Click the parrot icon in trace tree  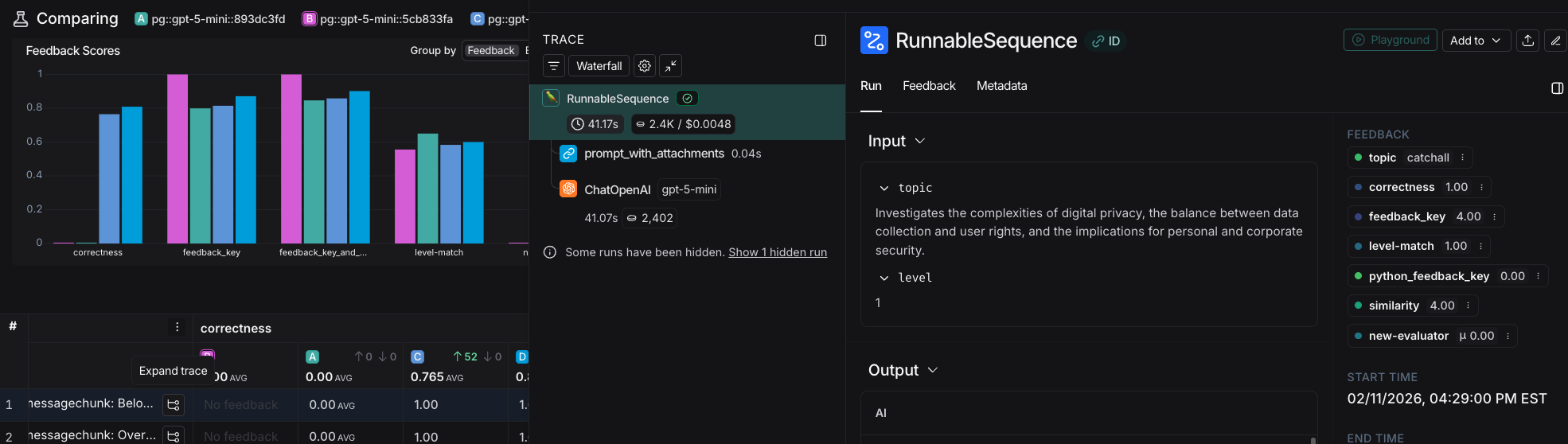point(551,98)
